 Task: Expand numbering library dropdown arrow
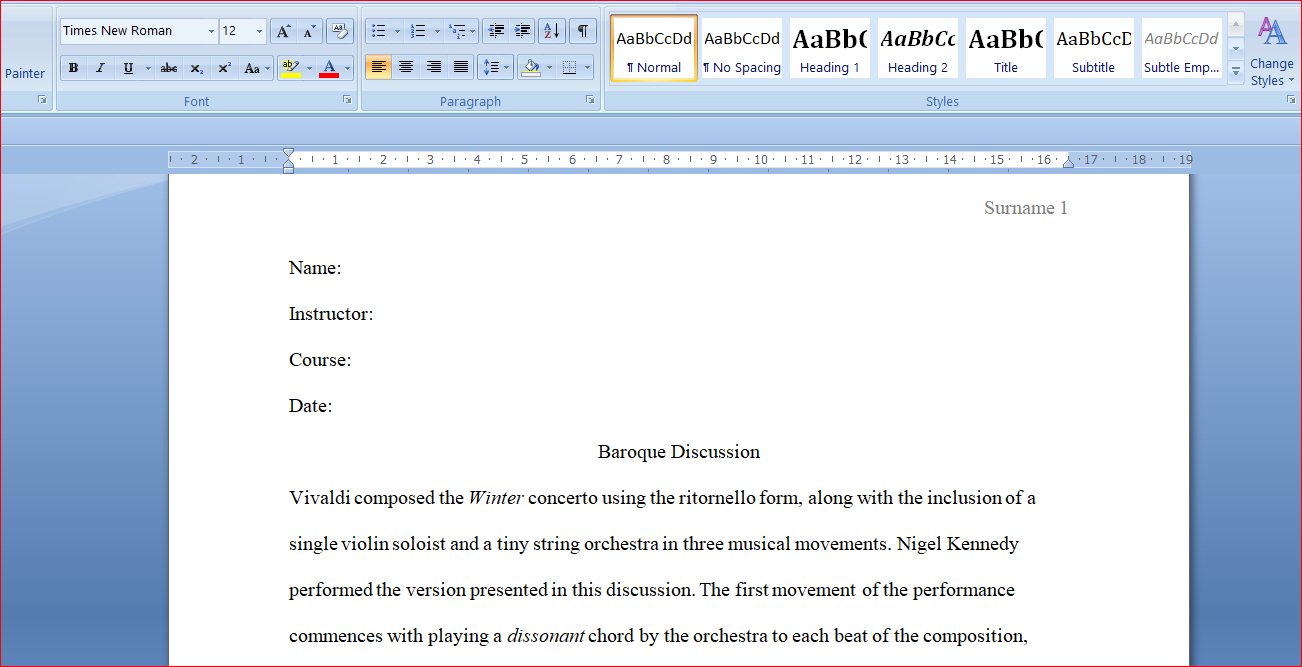(x=437, y=31)
